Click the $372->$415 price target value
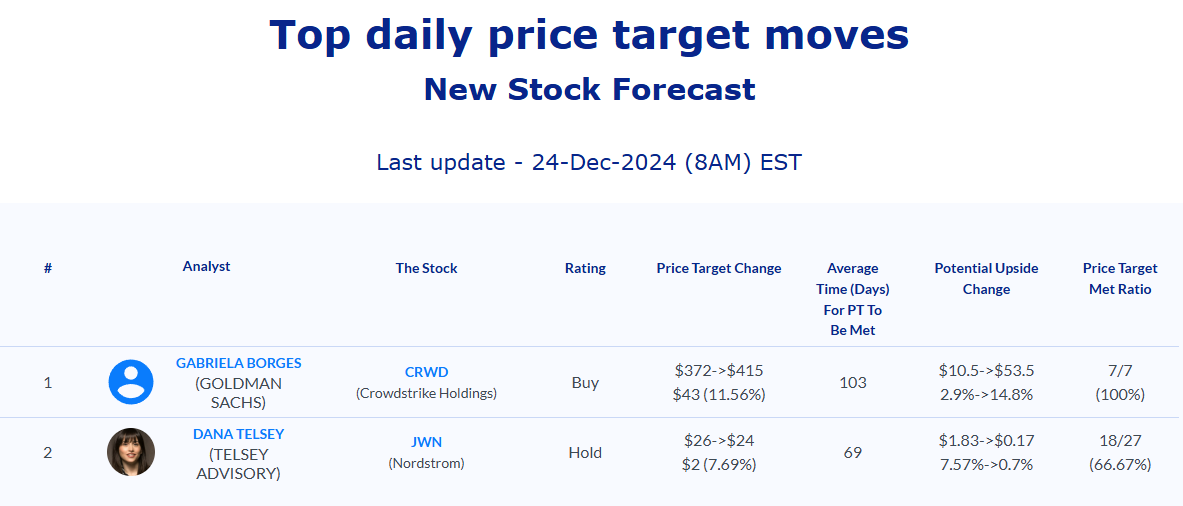Image resolution: width=1183 pixels, height=506 pixels. tap(719, 370)
